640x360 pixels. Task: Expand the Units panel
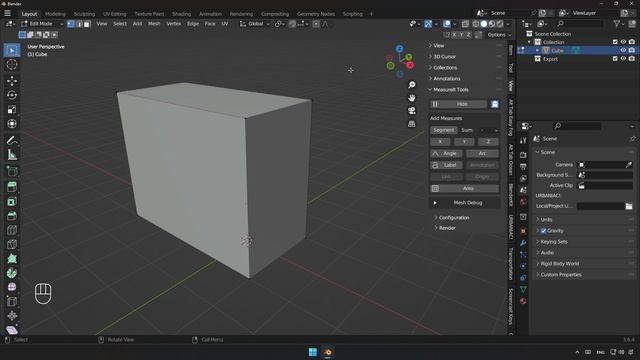(546, 220)
